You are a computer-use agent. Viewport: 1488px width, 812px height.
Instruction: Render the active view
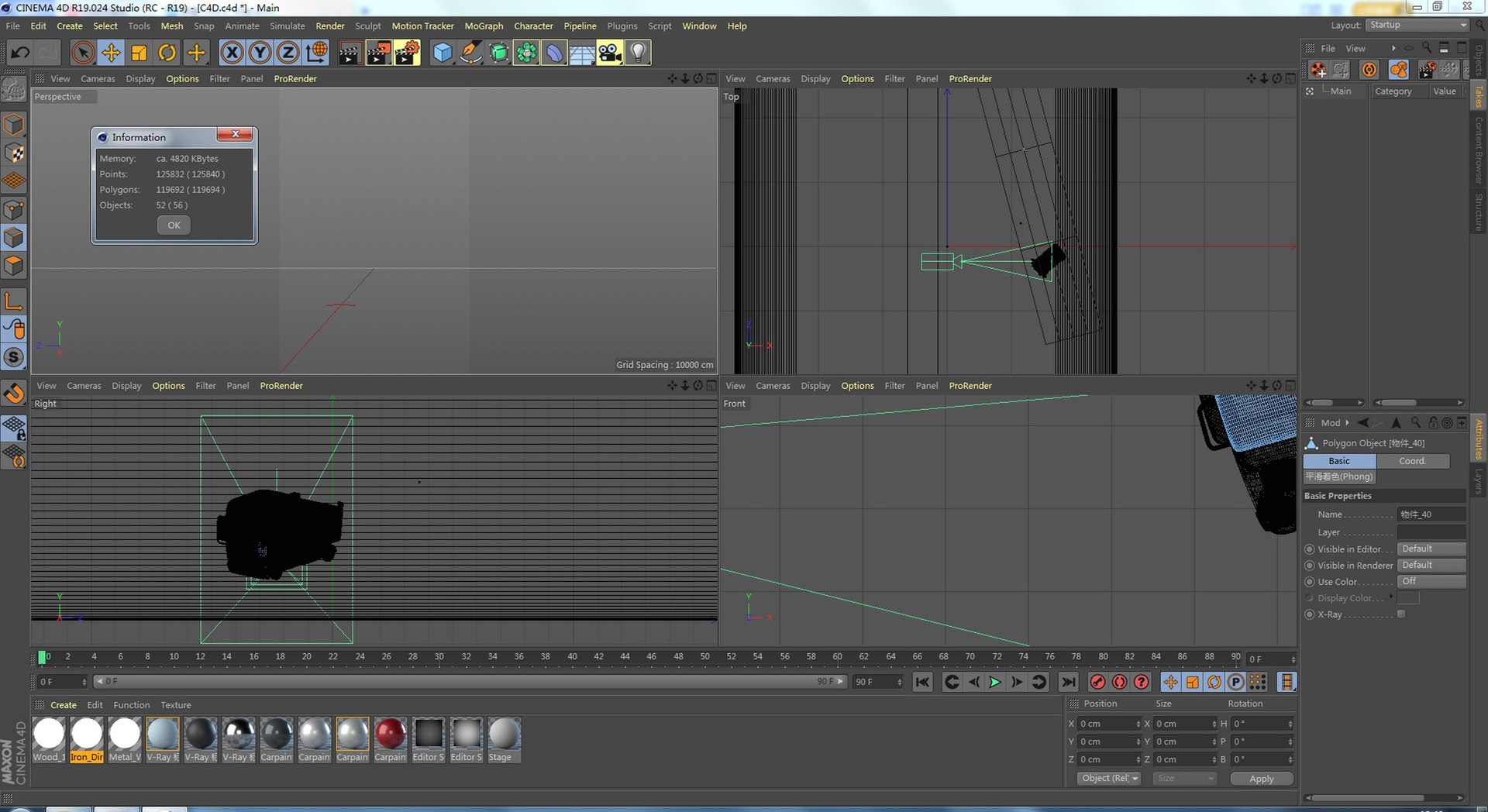click(350, 53)
